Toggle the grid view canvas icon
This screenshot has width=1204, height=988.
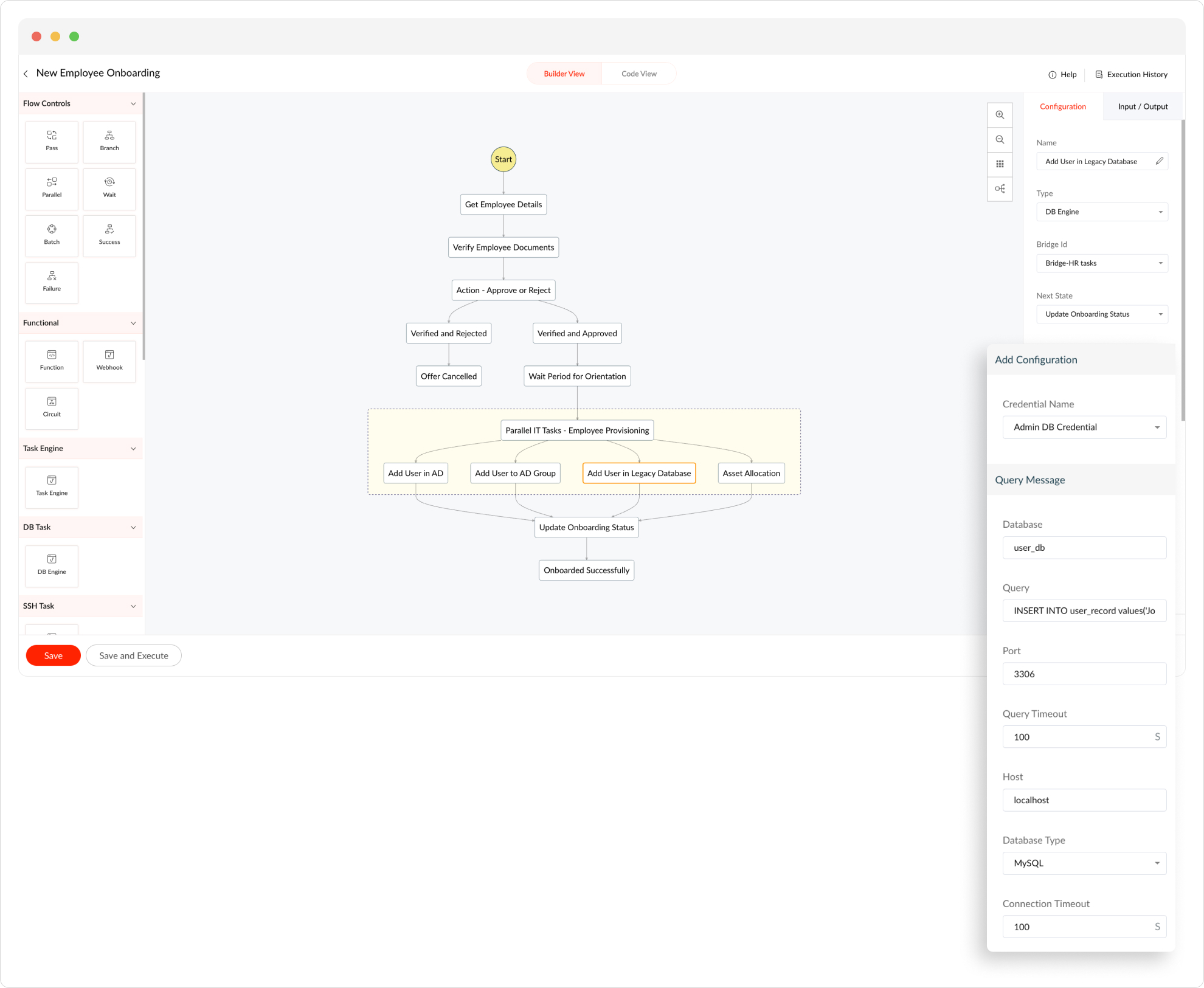(1000, 164)
